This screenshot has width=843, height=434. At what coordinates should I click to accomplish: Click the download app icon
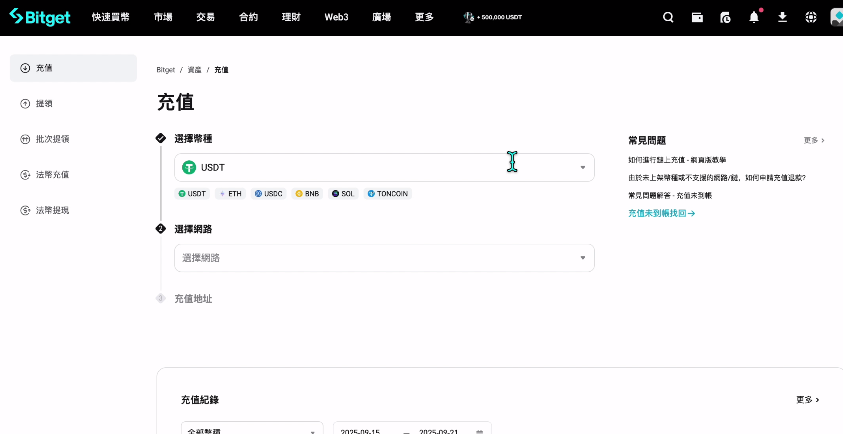coord(782,17)
